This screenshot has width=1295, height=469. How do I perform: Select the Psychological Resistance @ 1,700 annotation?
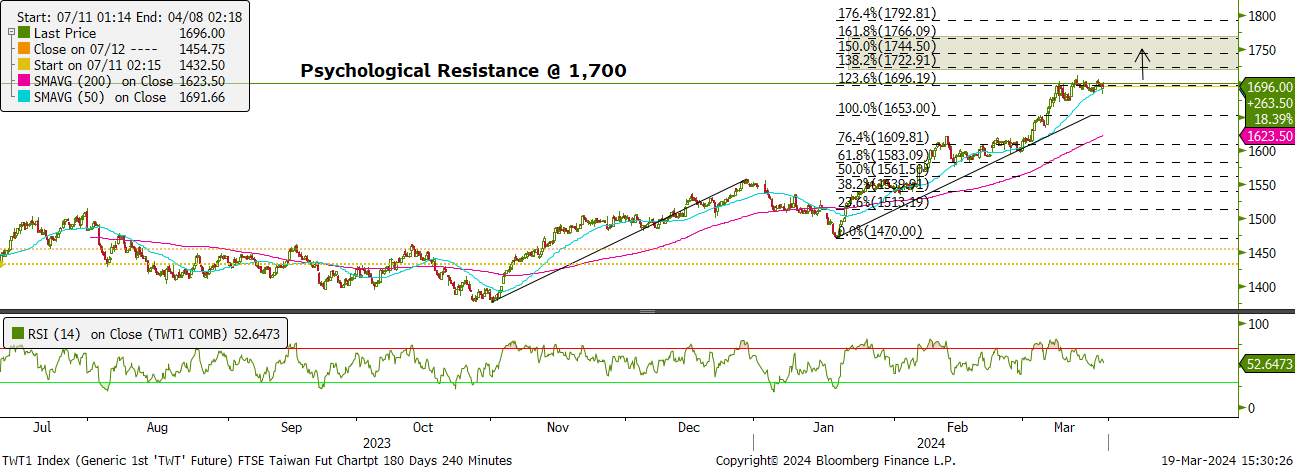tap(464, 70)
